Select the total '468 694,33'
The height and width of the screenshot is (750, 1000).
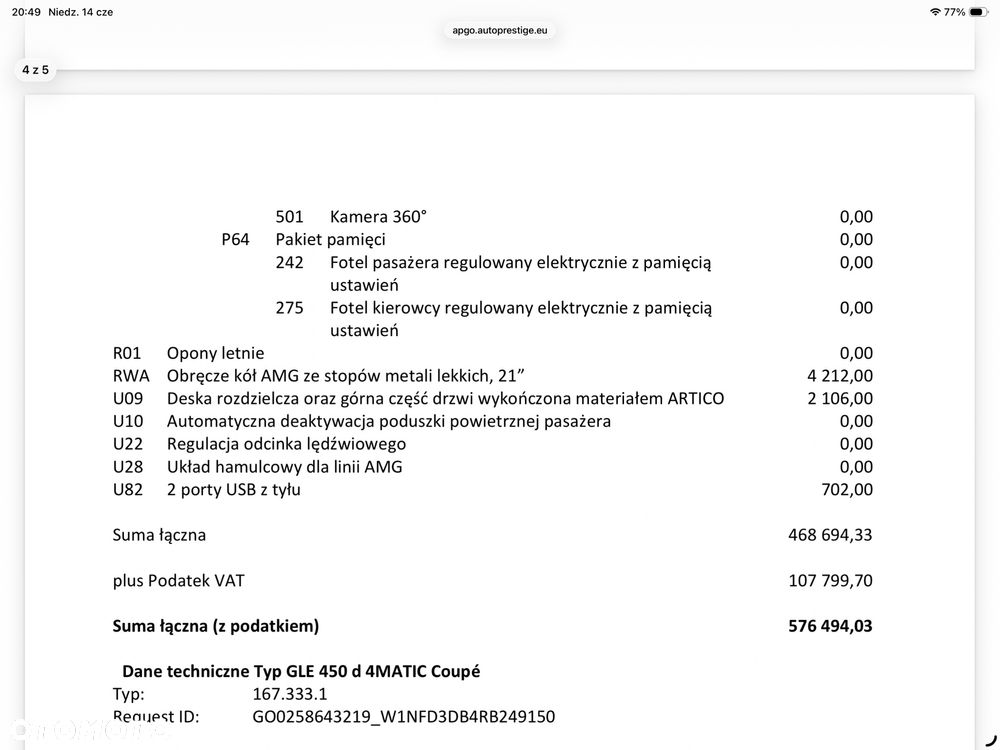pos(830,535)
